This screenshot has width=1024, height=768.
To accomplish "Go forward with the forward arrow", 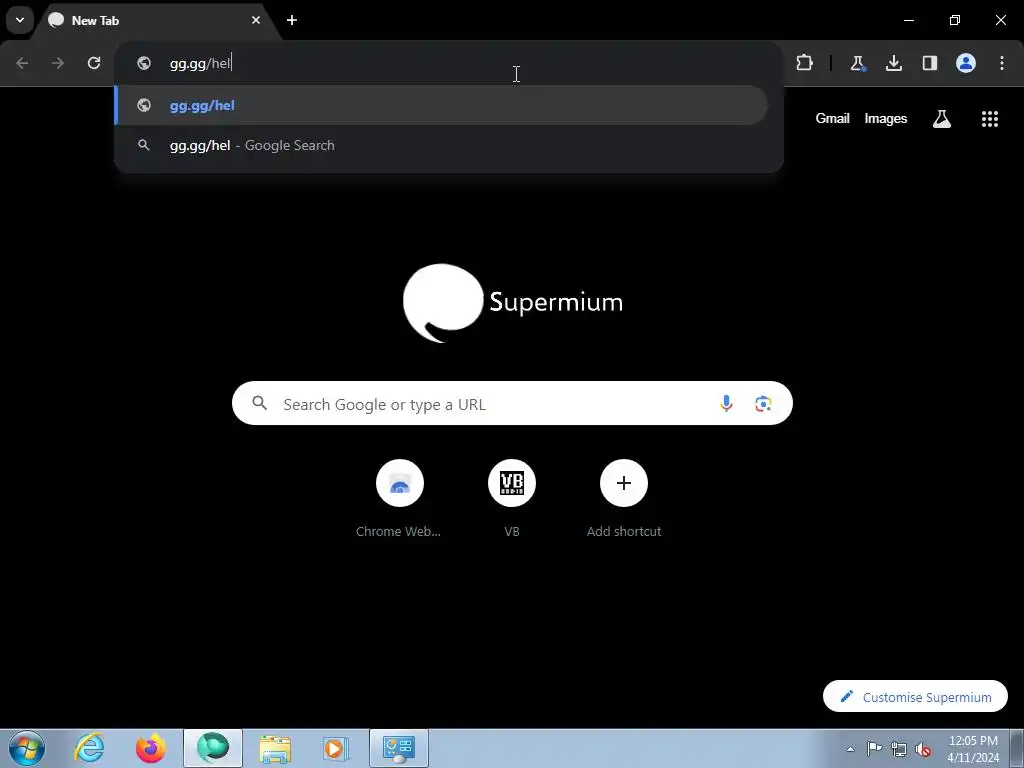I will click(x=58, y=63).
